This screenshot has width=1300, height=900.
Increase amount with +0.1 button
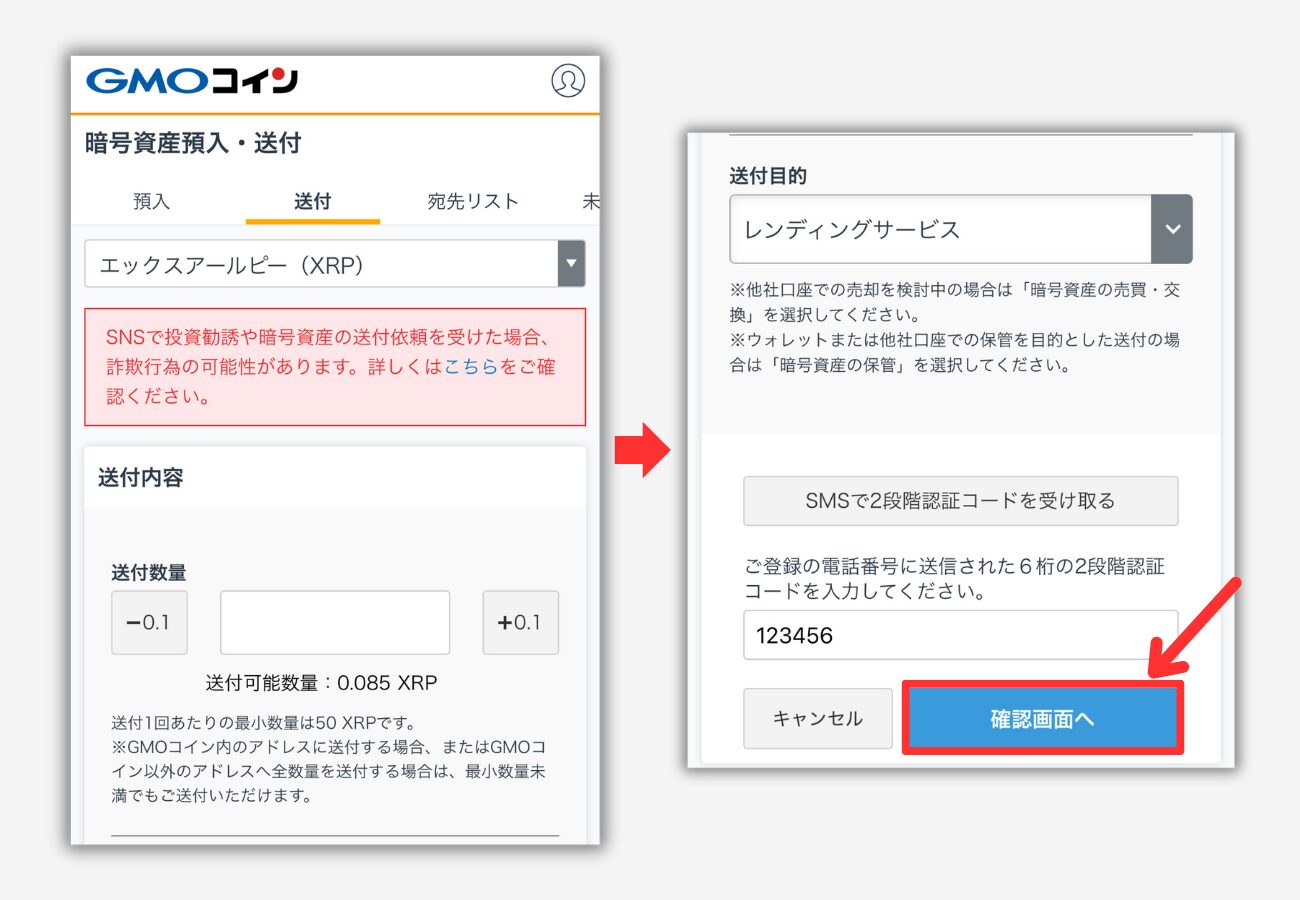pos(520,623)
